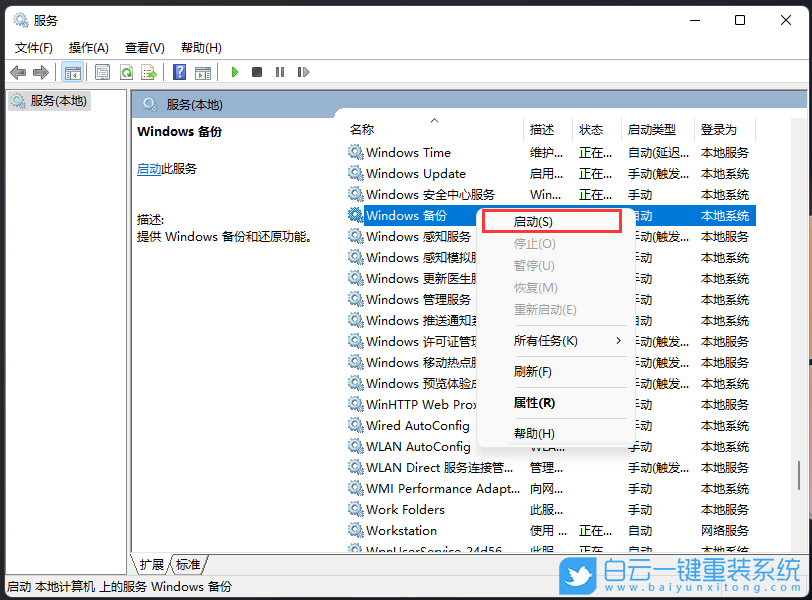
Task: Click the sort arrow on the 名称 column
Action: 434,119
